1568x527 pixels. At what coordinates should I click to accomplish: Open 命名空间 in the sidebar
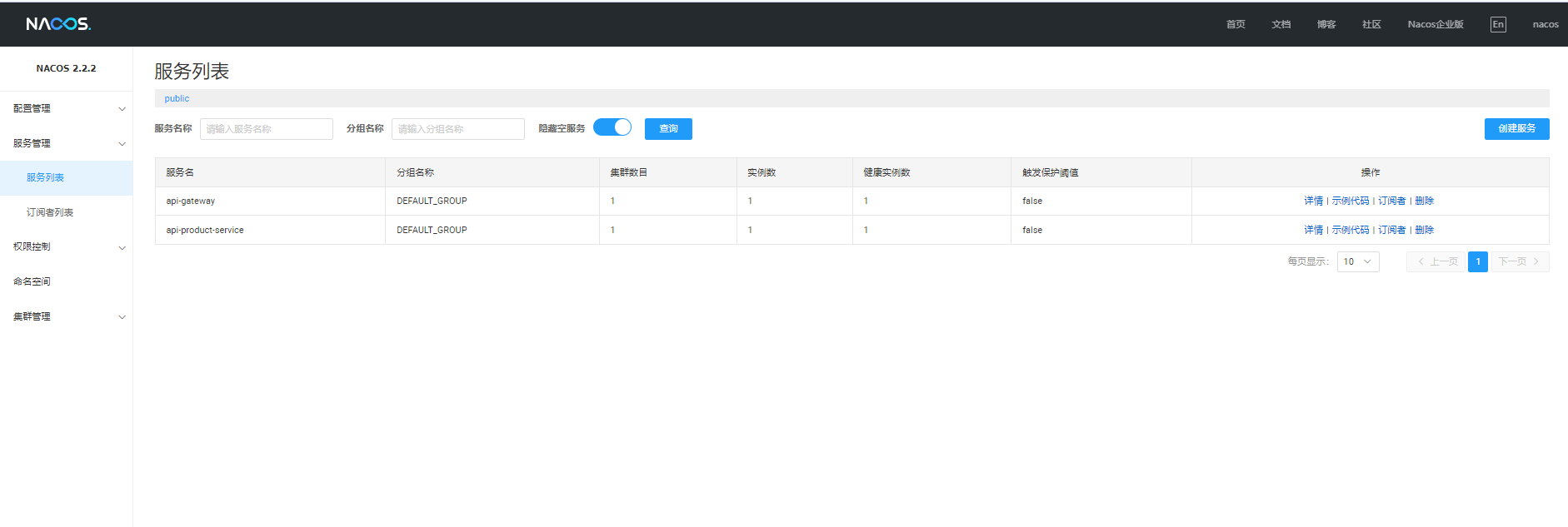click(32, 281)
